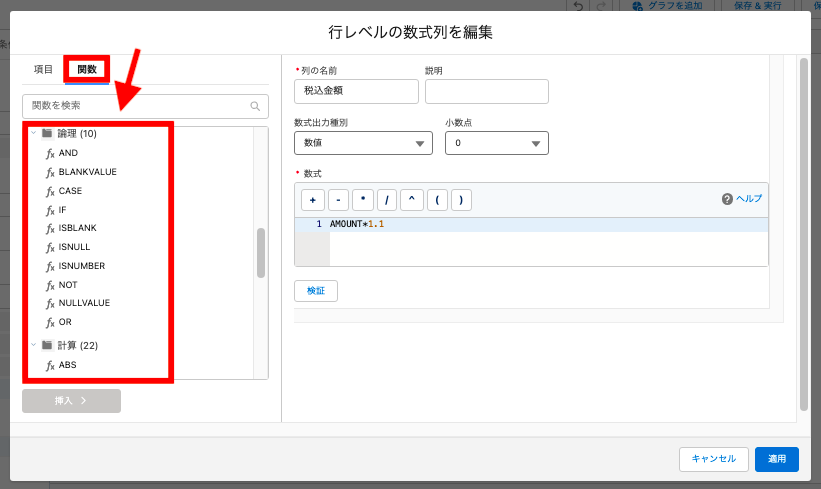
Task: Collapse the 論理 function folder
Action: click(x=34, y=133)
